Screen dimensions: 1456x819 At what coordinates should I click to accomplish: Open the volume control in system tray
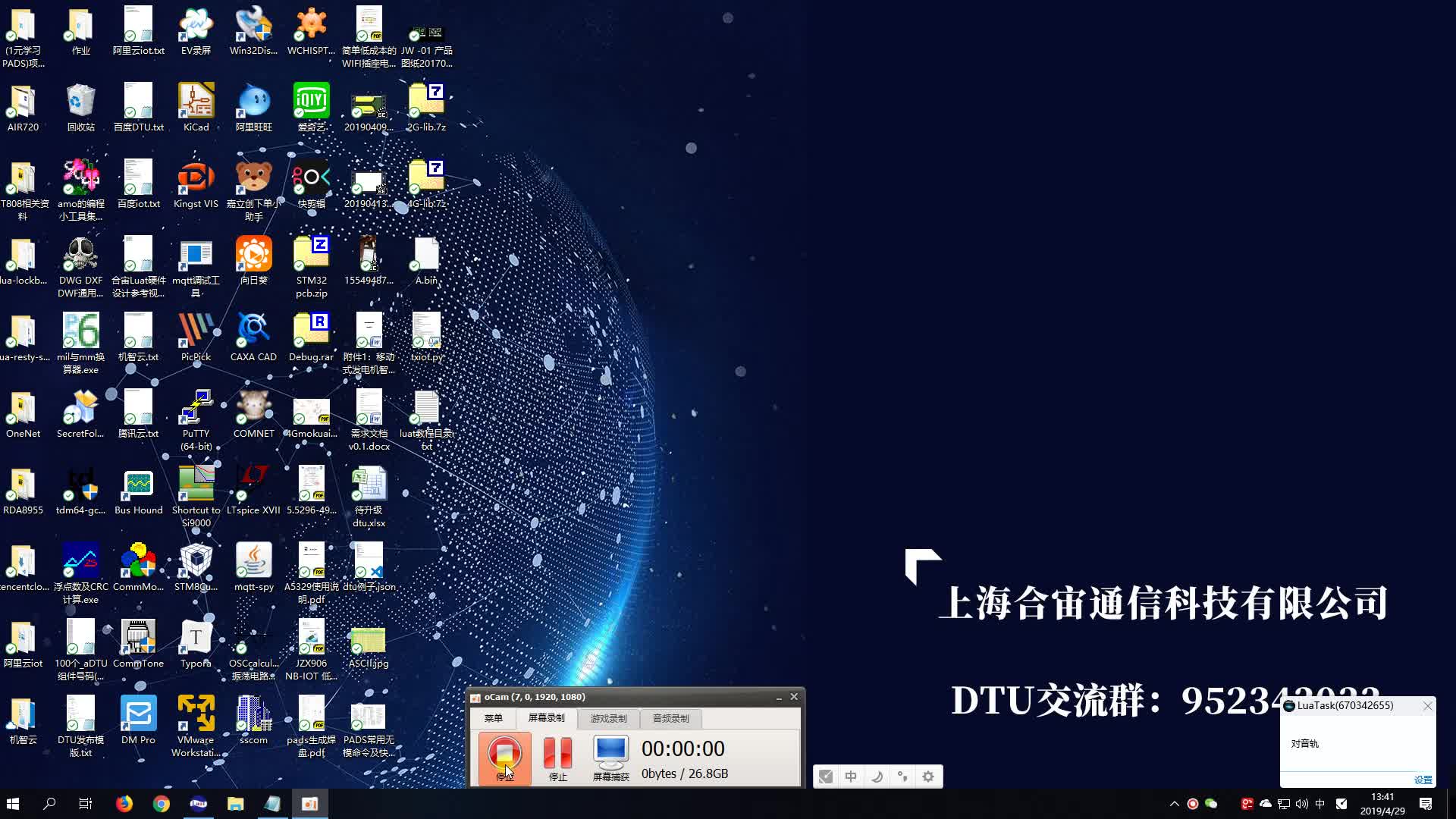click(1302, 804)
